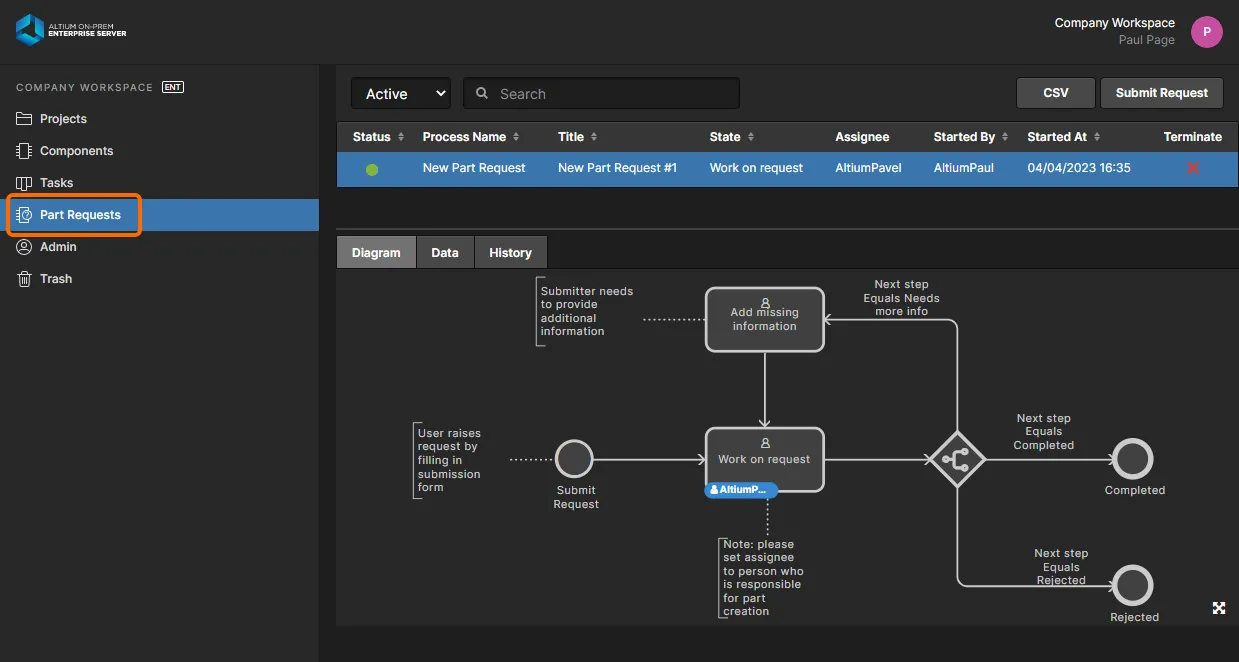This screenshot has width=1239, height=662.
Task: Click the Admin user icon
Action: 25,247
